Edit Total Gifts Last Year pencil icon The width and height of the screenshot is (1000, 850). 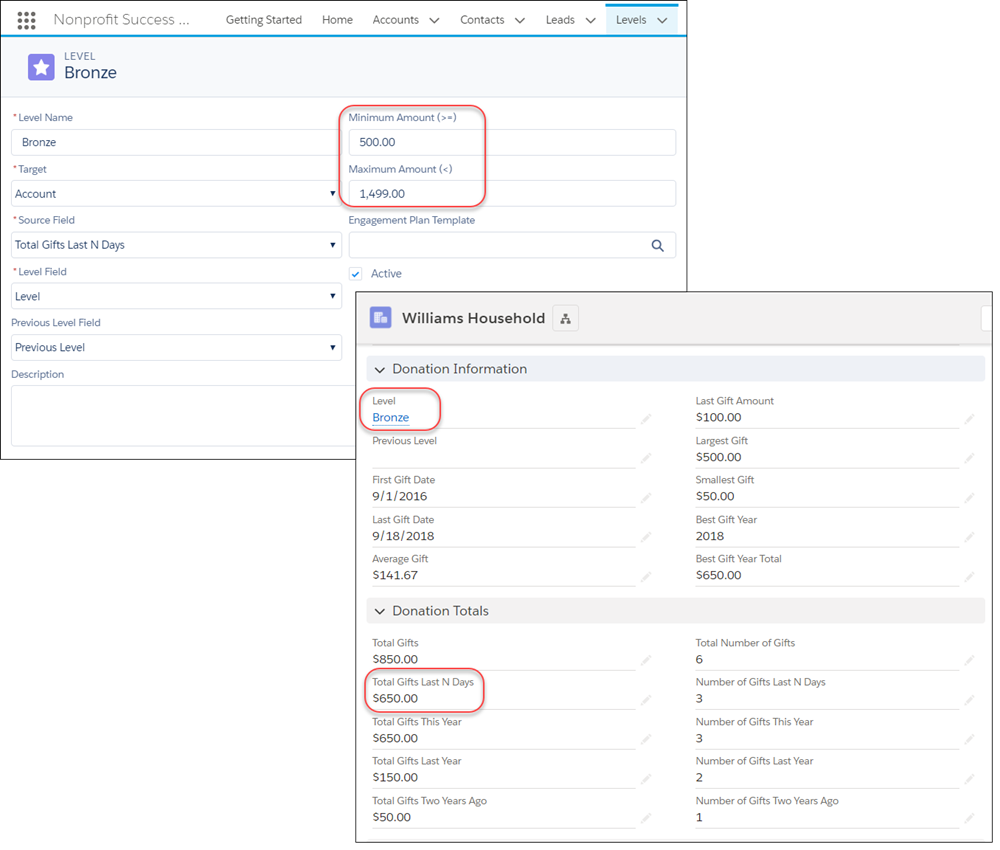click(x=645, y=778)
